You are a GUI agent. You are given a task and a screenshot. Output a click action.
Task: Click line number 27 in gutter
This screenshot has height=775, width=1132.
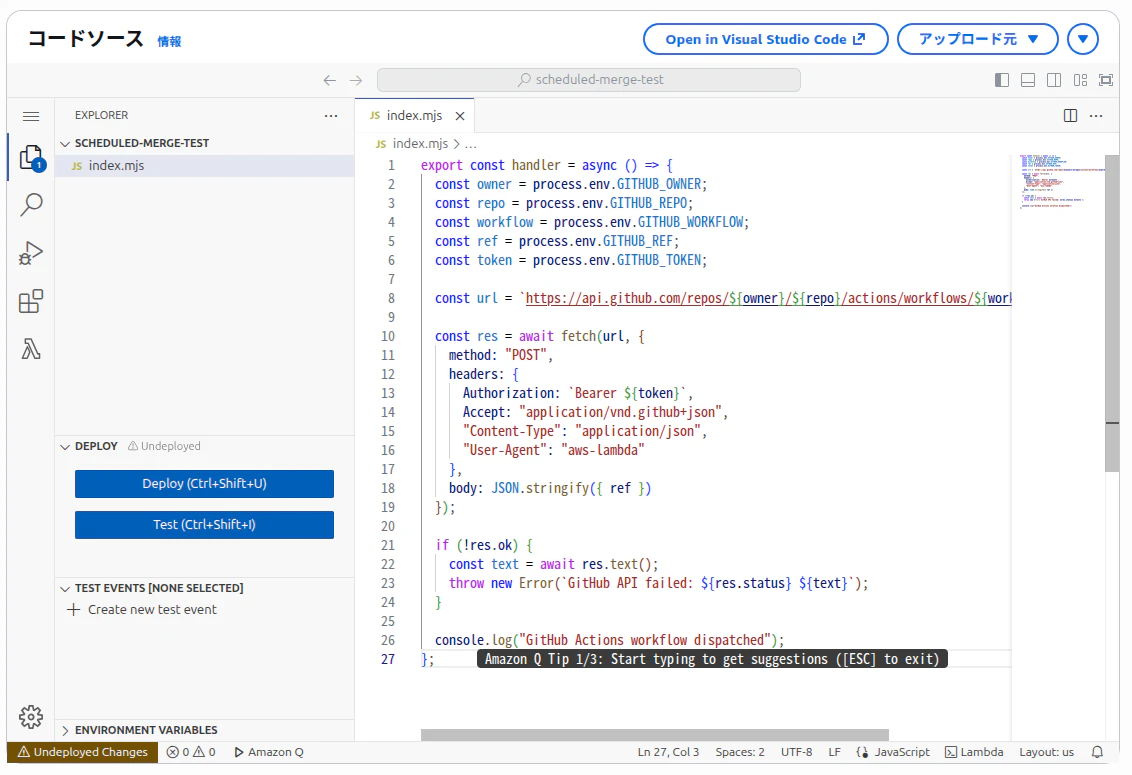(x=388, y=659)
